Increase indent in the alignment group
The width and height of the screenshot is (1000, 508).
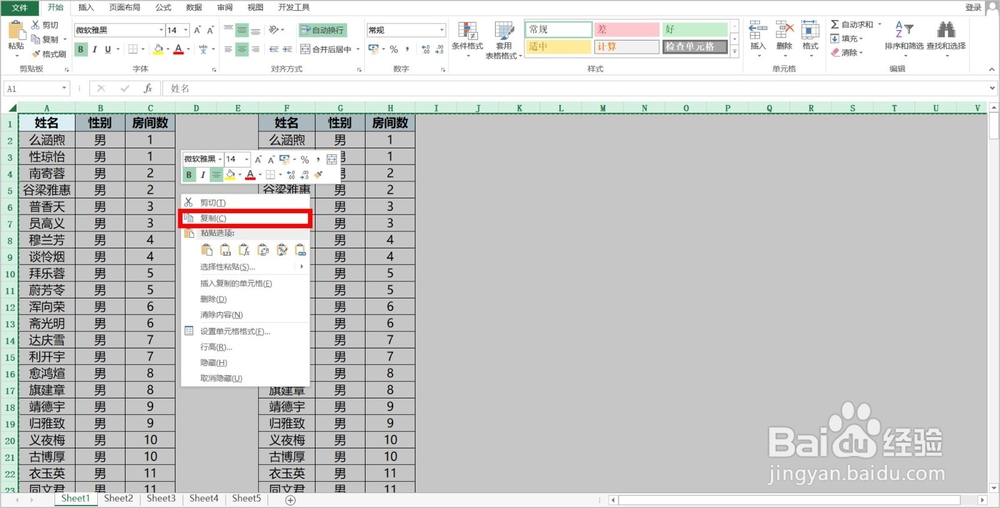point(287,49)
